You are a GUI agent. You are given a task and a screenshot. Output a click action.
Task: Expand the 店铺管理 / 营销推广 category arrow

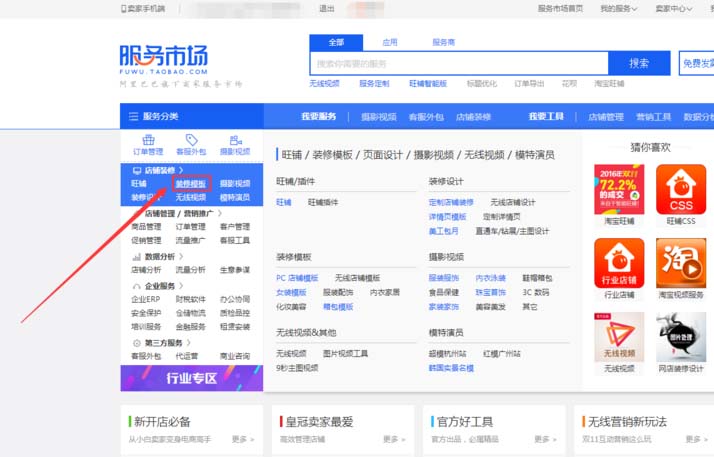pos(220,213)
